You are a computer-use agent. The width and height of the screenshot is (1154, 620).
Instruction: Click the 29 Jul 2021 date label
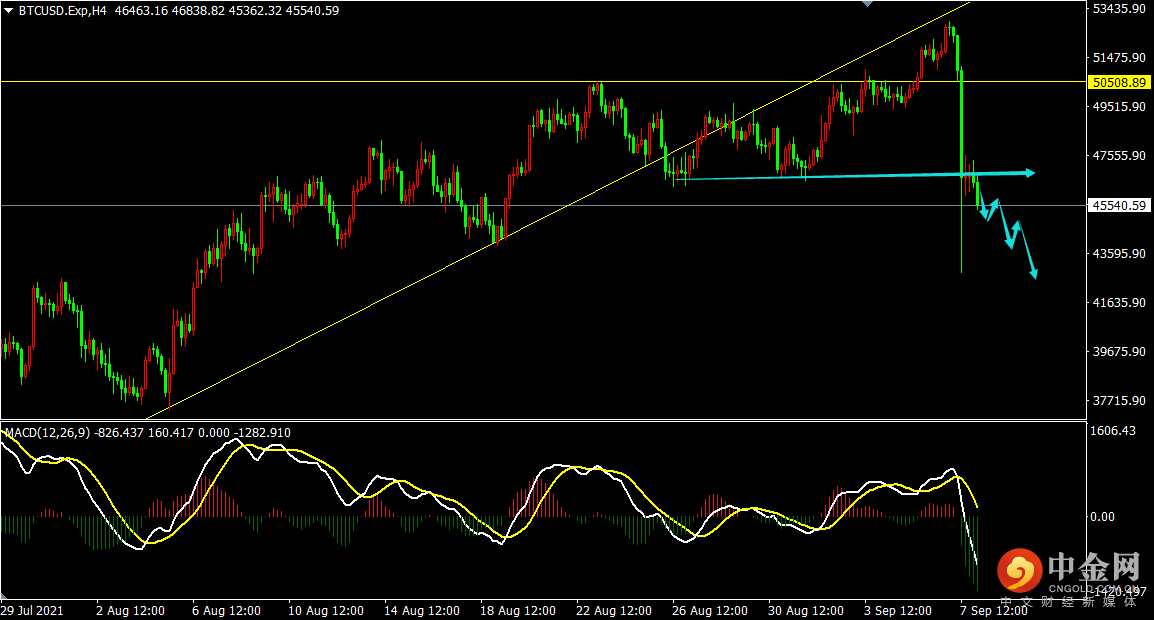32,610
